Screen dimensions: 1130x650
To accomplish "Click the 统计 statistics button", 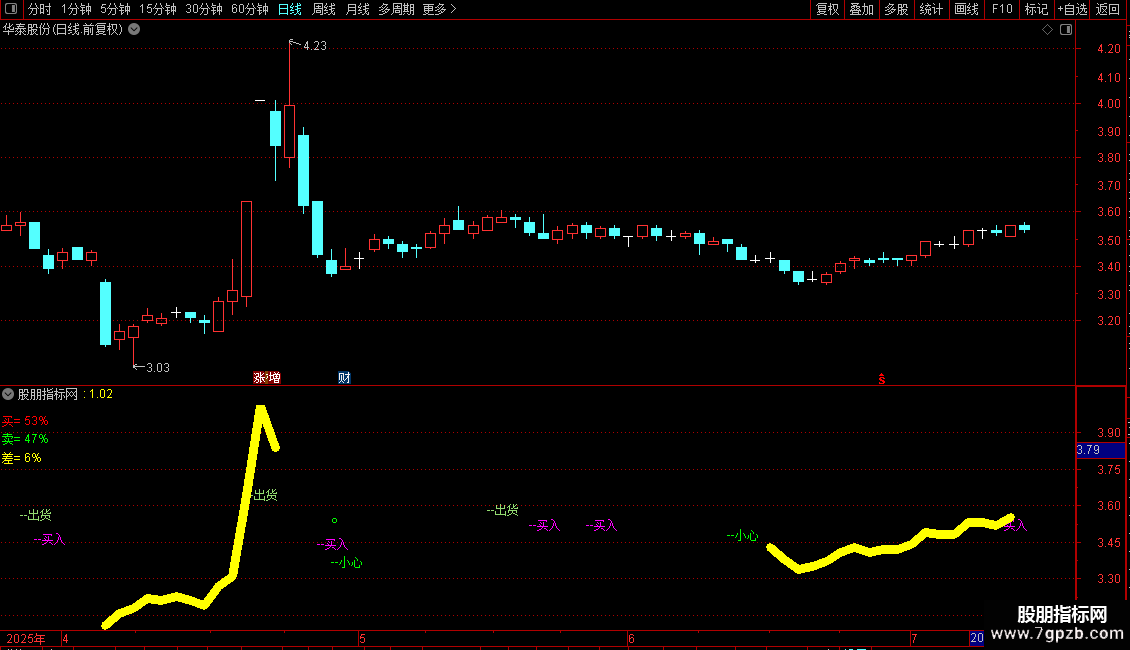I will click(x=931, y=9).
